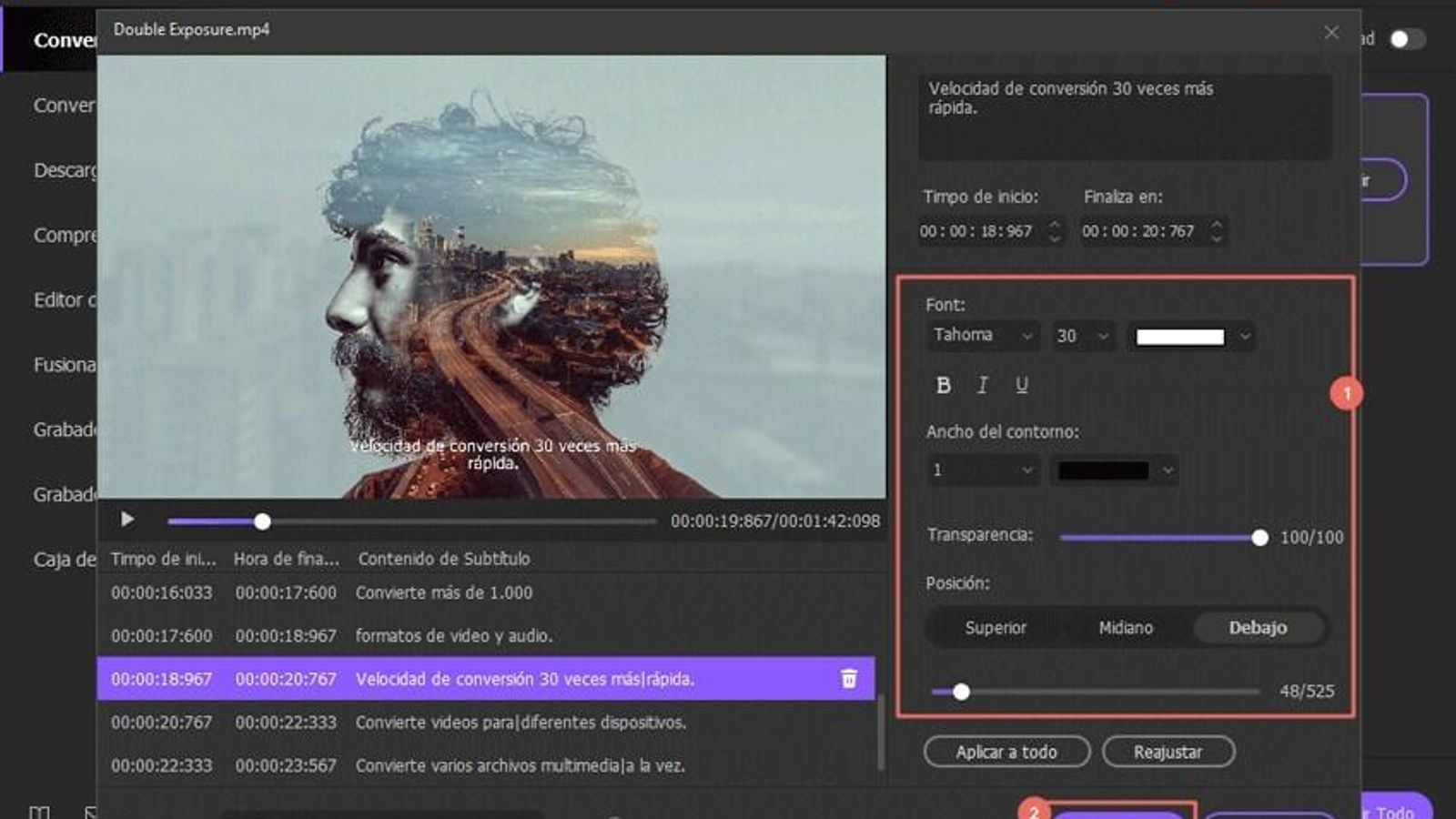The height and width of the screenshot is (819, 1456).
Task: Play the video preview
Action: point(126,520)
